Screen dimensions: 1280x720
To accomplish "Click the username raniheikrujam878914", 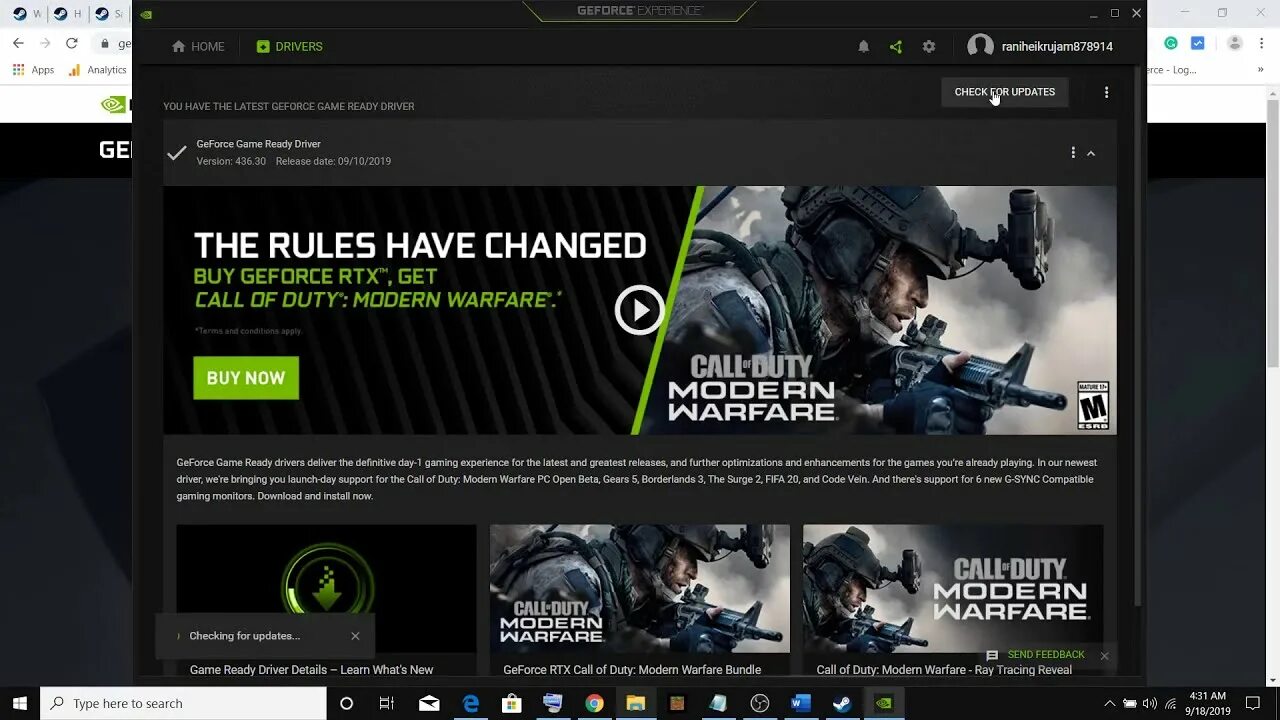I will (1057, 46).
